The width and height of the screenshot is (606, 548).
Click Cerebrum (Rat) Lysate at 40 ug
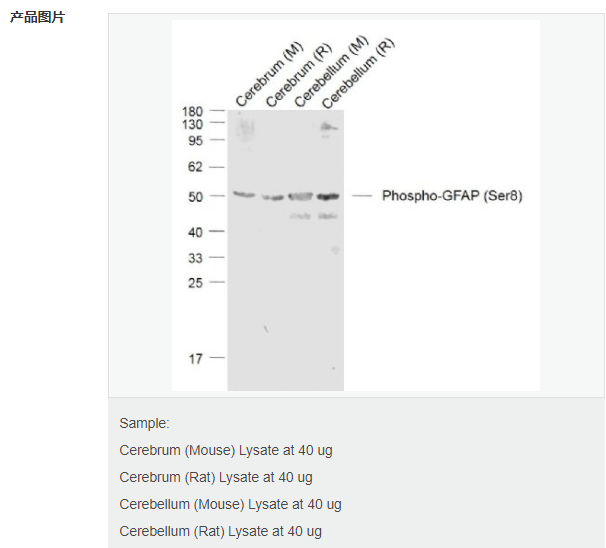pos(216,478)
